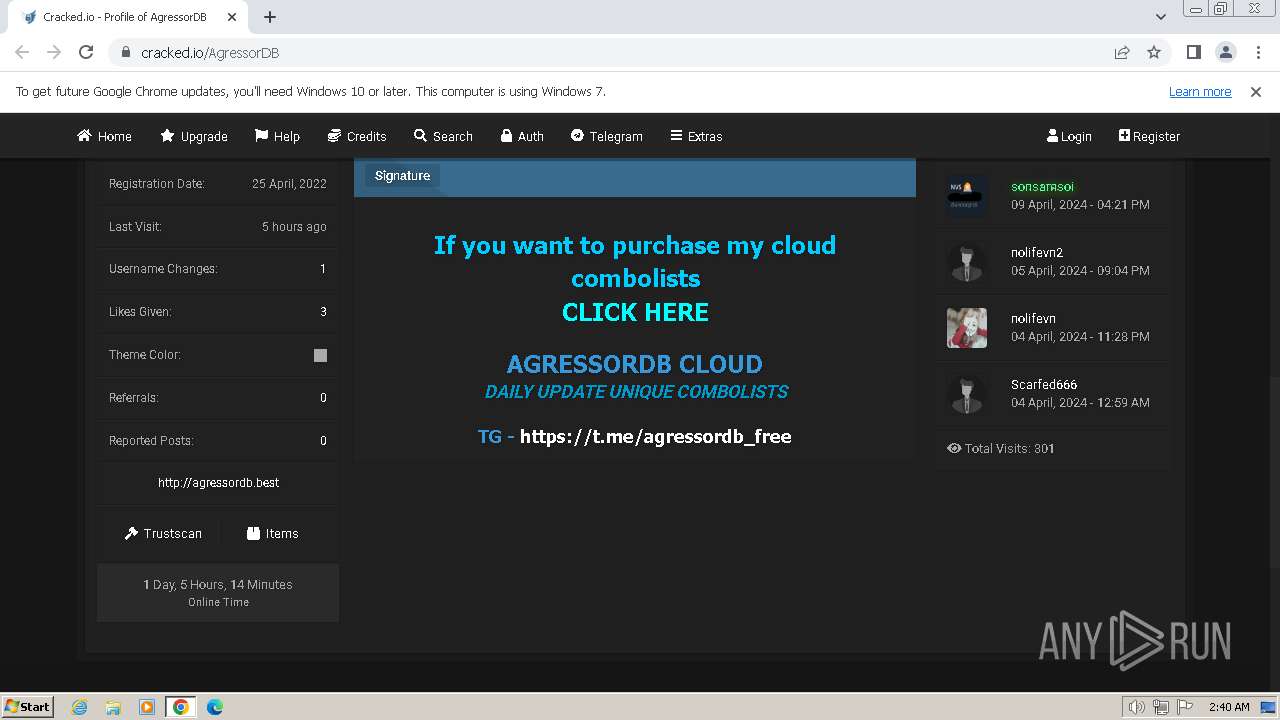Click the site lock icon
1280x720 pixels.
pyautogui.click(x=126, y=52)
